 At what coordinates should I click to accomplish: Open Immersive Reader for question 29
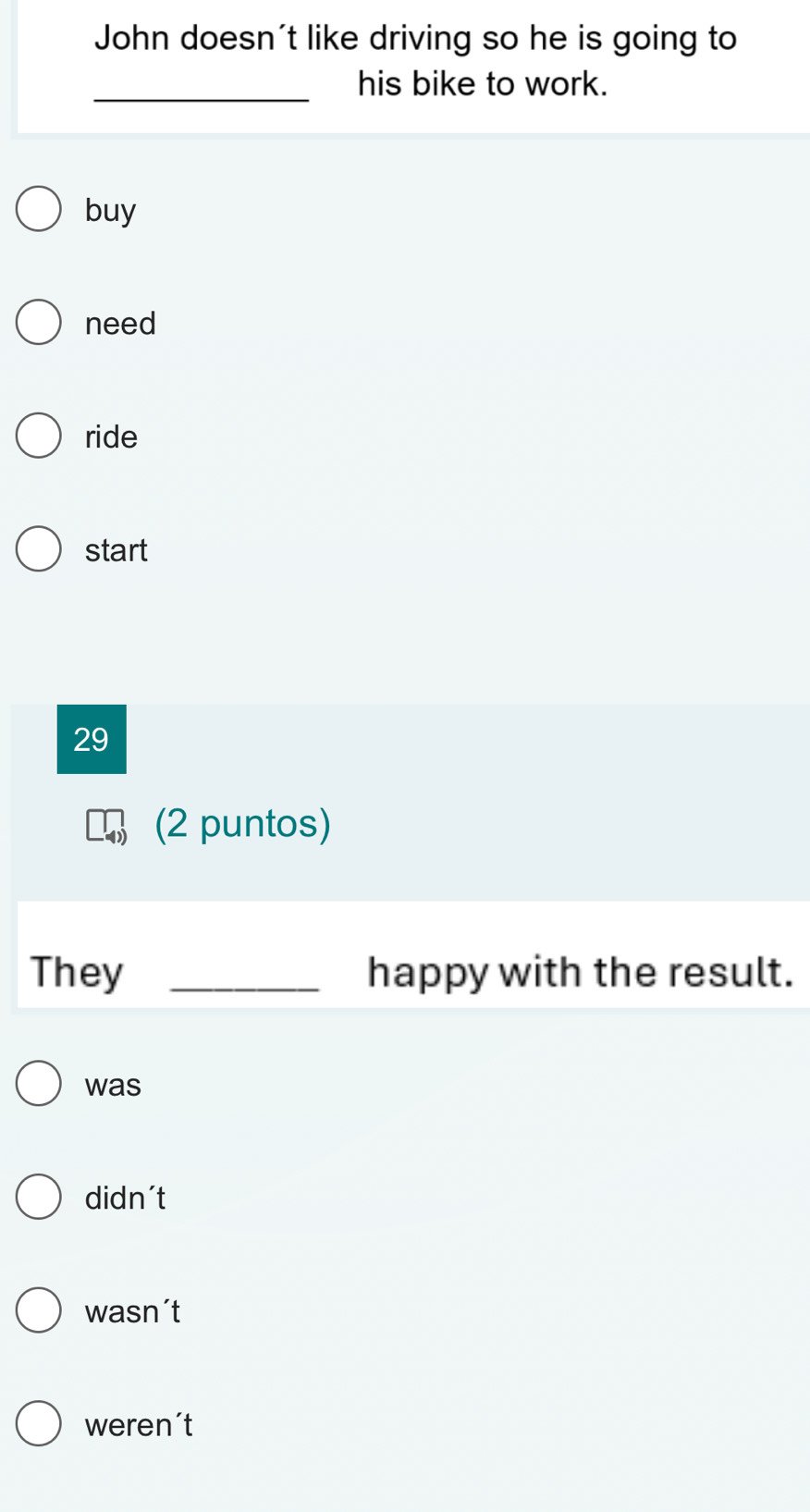pyautogui.click(x=106, y=826)
